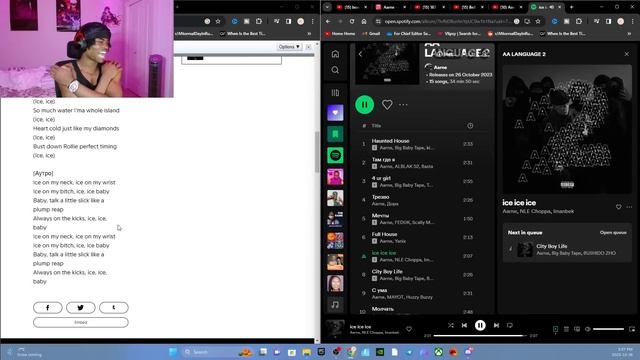The height and width of the screenshot is (360, 640).
Task: Open more options for the album
Action: click(x=403, y=104)
